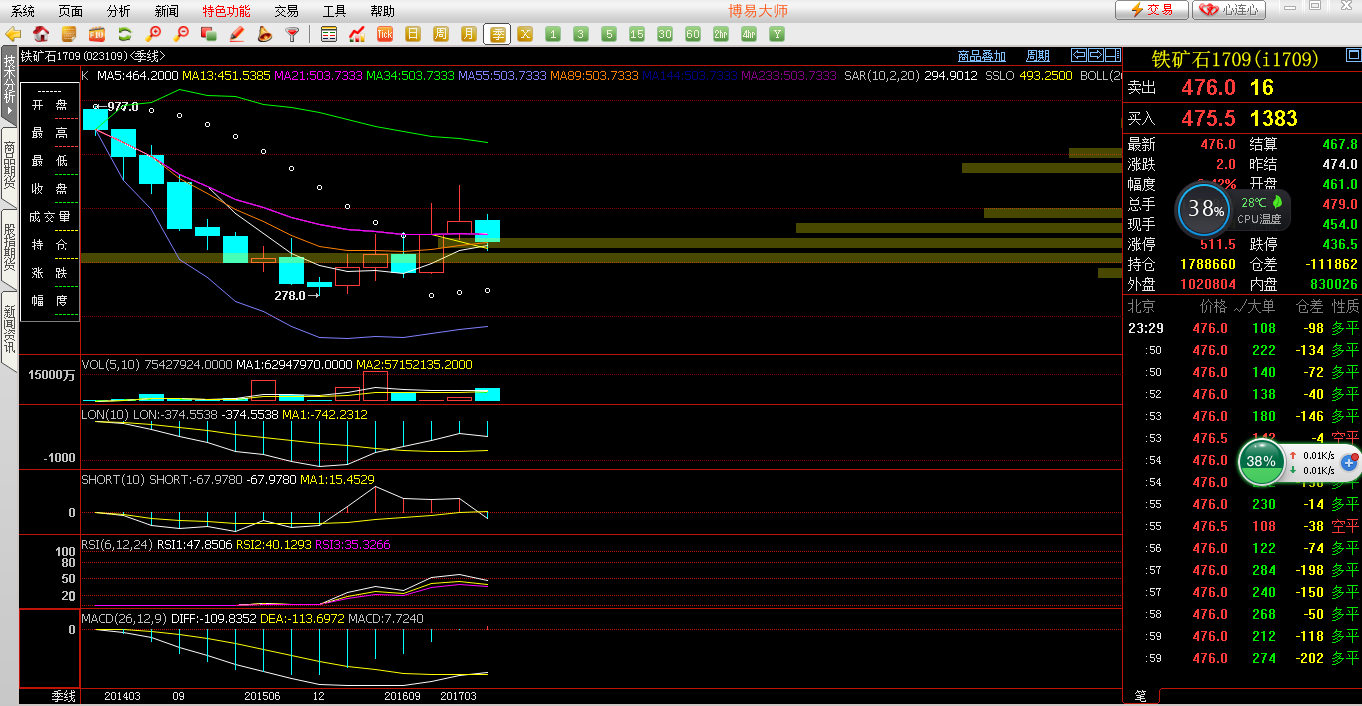Screen dimensions: 1362x706
Task: Click the right arrow chart navigation icon
Action: pos(1096,55)
